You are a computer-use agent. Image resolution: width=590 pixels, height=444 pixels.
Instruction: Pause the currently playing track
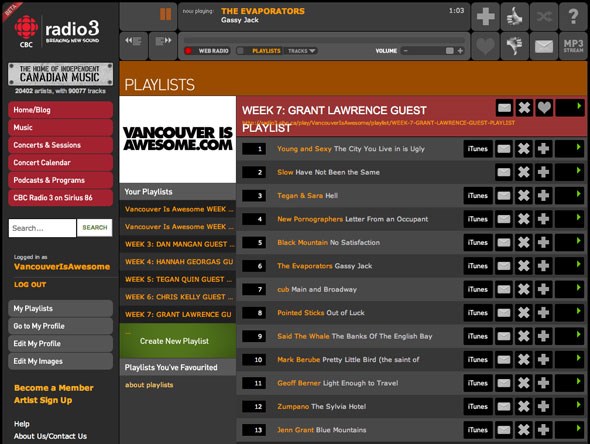pos(165,15)
